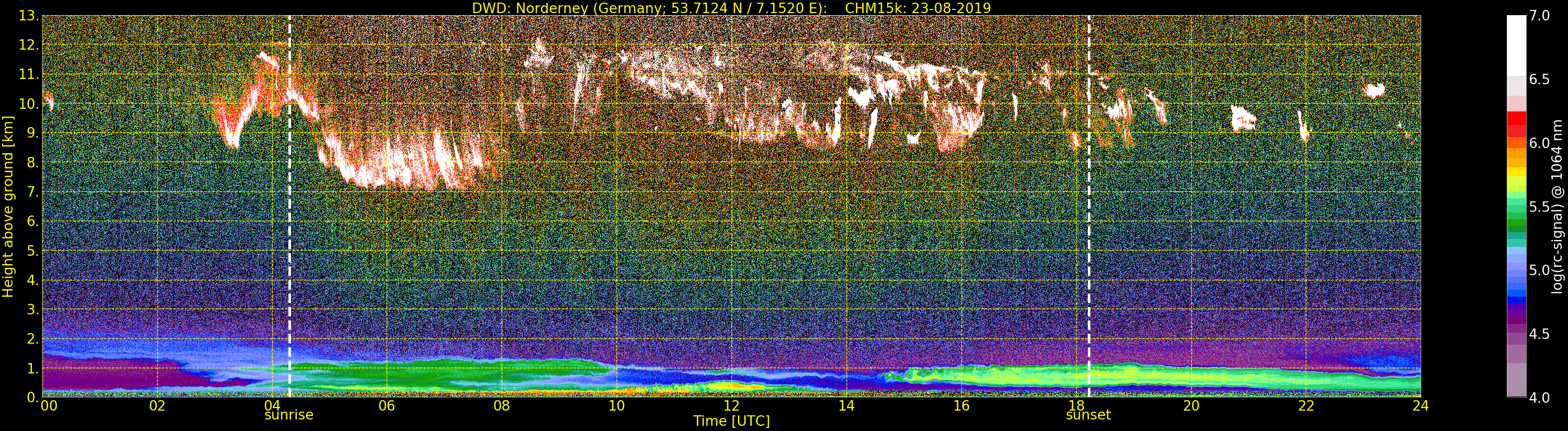Click the '9.' height axis tick label
The width and height of the screenshot is (1568, 431).
(x=32, y=133)
